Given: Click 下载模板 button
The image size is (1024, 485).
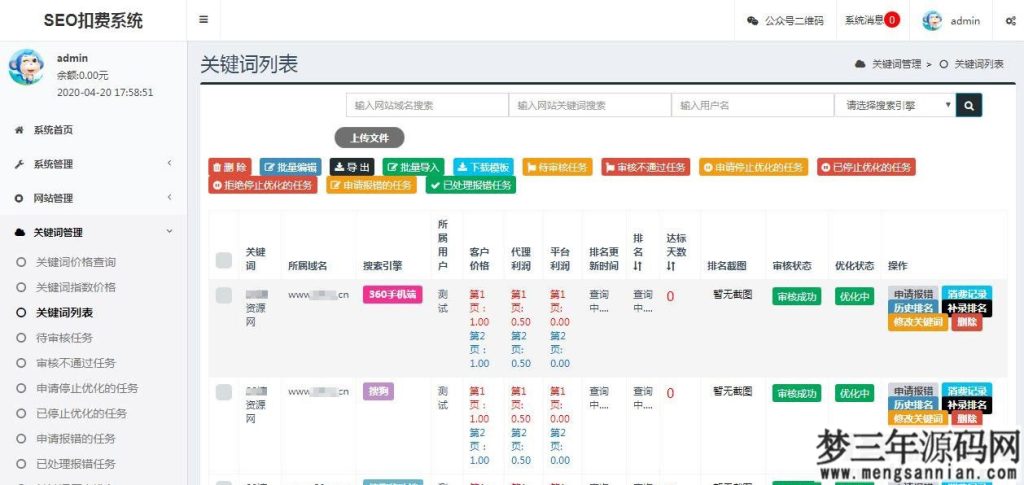Looking at the screenshot, I should coord(484,167).
